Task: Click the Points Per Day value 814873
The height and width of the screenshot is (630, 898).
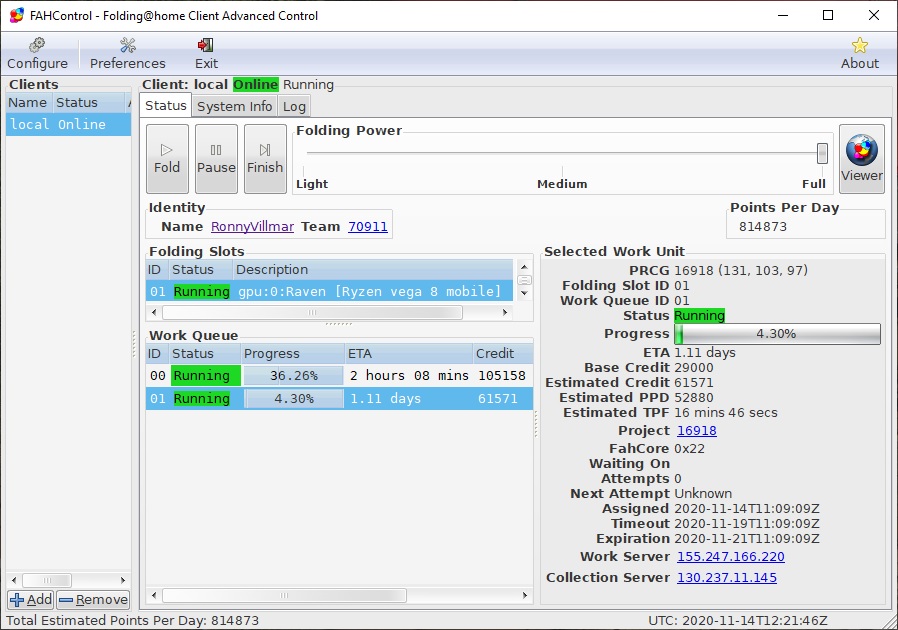Action: 763,227
